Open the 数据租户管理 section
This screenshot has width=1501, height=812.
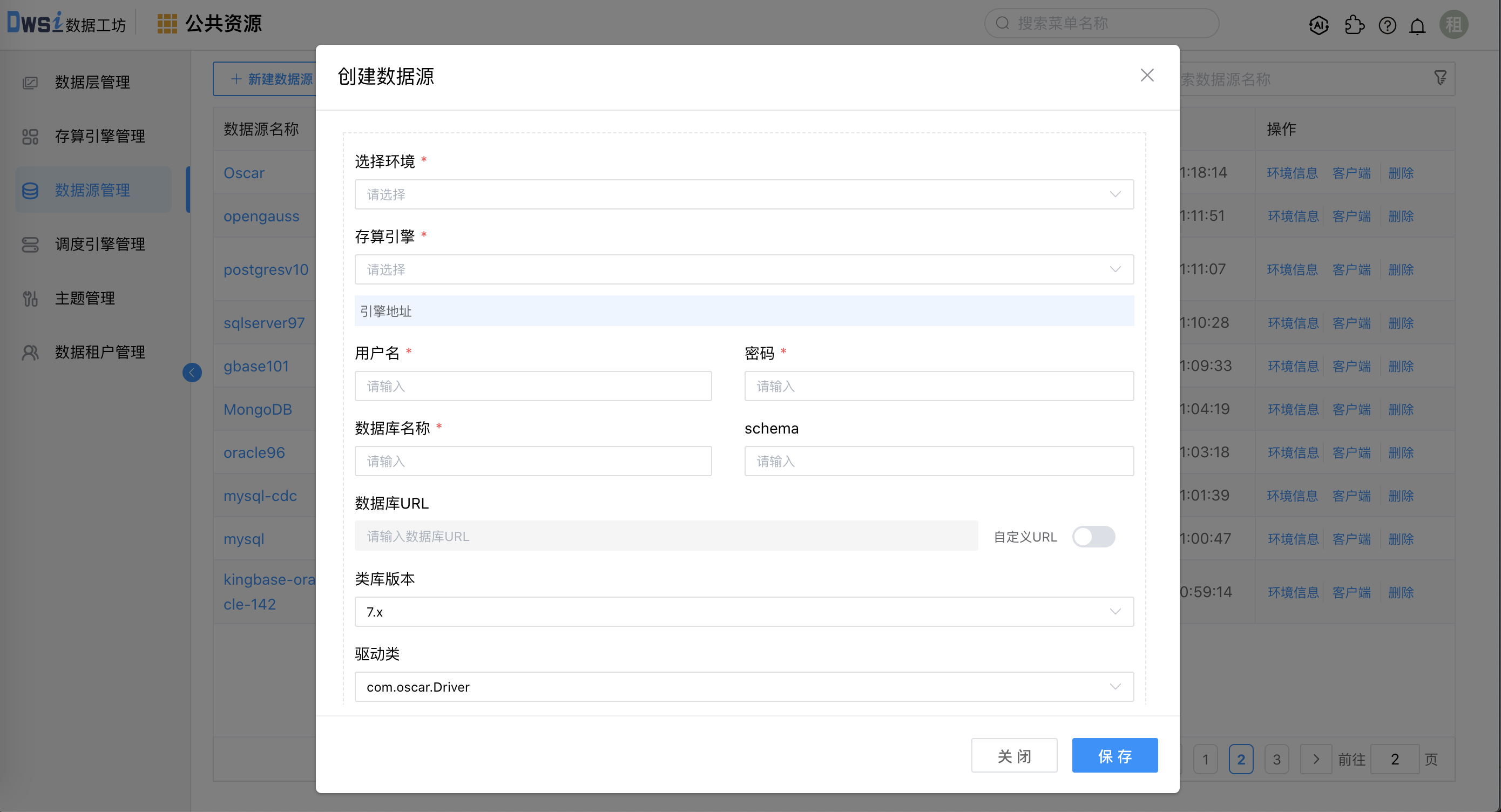tap(30, 352)
